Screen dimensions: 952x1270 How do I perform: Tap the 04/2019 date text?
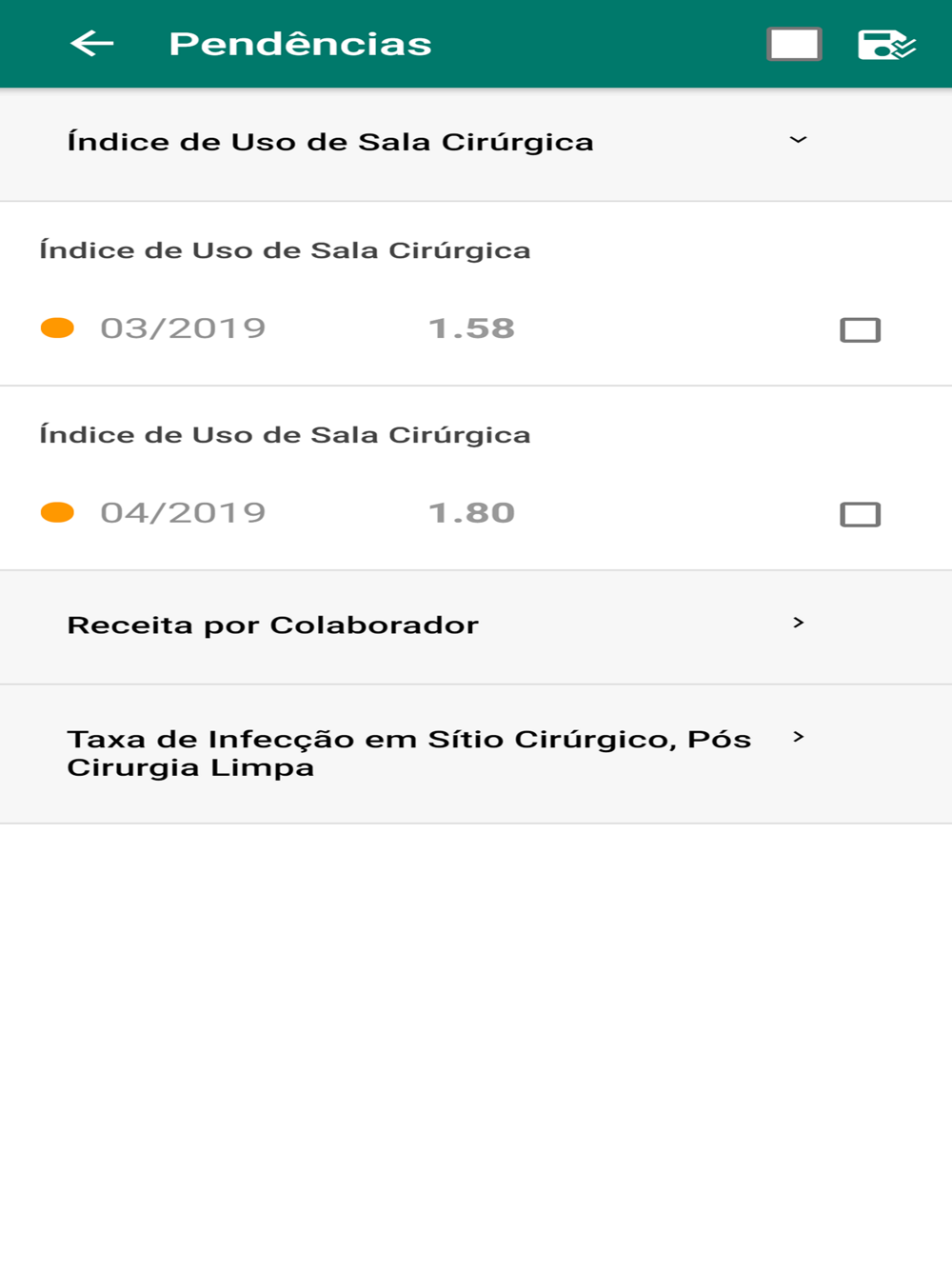tap(183, 513)
